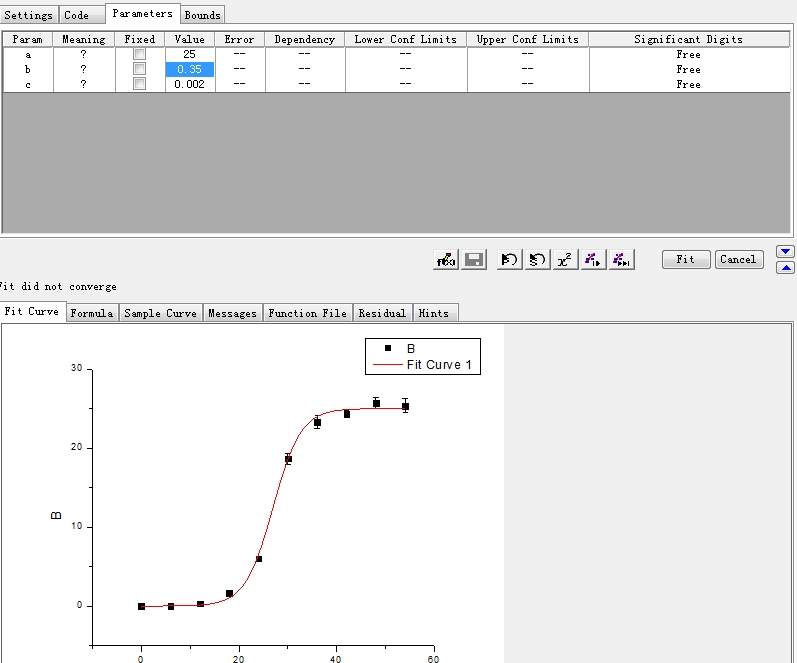
Task: Click the blue down-arrow panel button
Action: tap(785, 251)
